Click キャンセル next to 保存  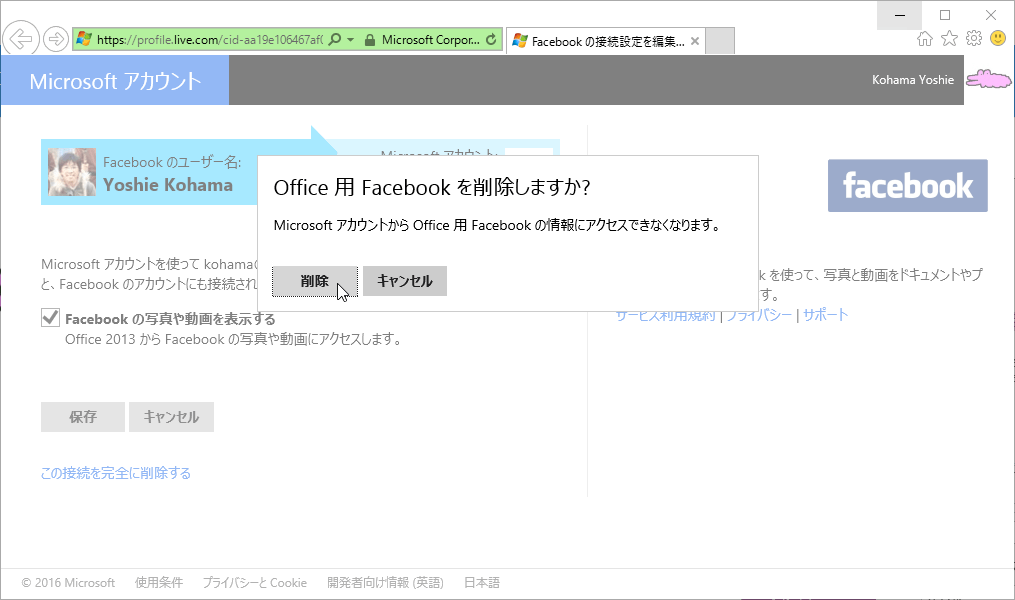(x=171, y=417)
